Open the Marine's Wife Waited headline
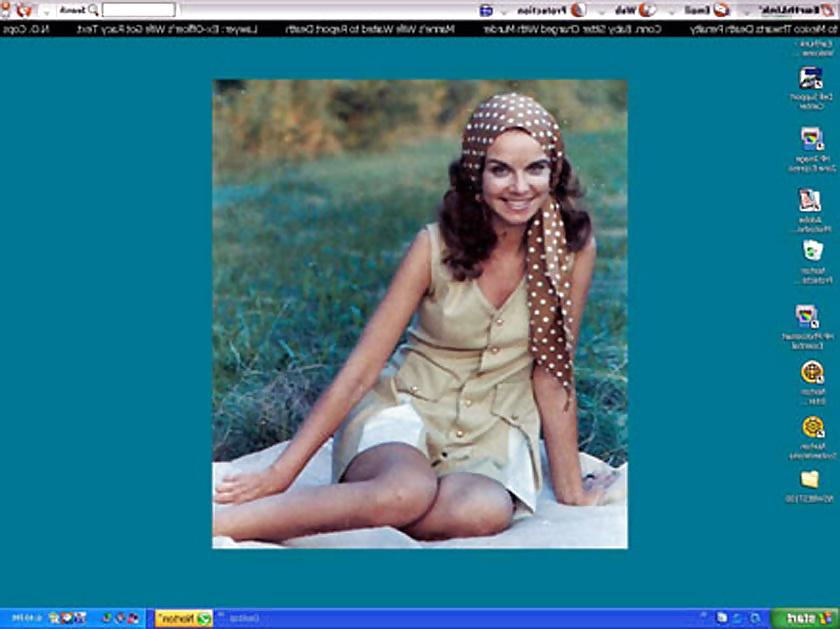 coord(369,29)
